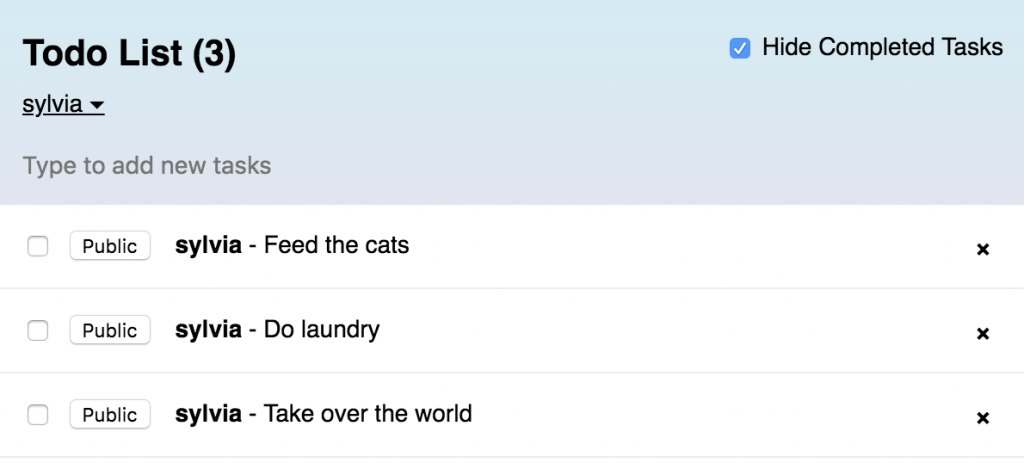The height and width of the screenshot is (463, 1024).
Task: Switch privacy of "Take over the world" task
Action: [110, 414]
